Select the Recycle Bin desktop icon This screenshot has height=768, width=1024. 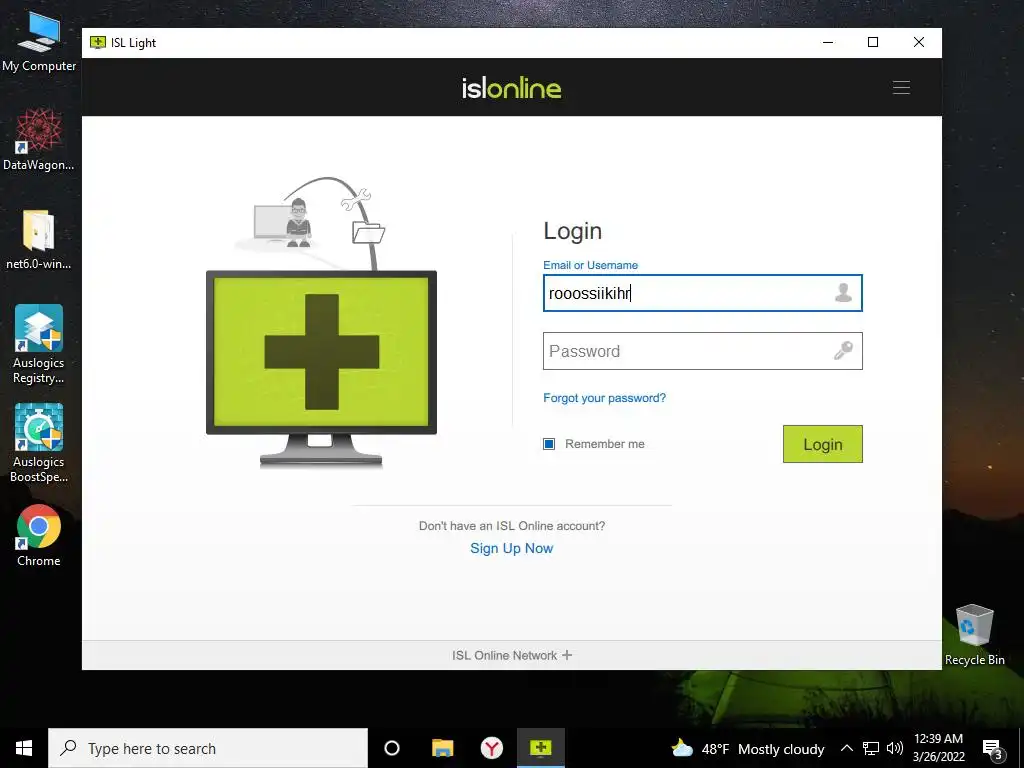pos(974,635)
